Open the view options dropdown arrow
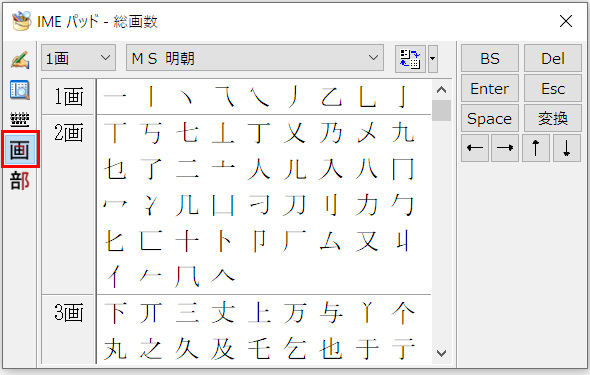590x375 pixels. (433, 59)
